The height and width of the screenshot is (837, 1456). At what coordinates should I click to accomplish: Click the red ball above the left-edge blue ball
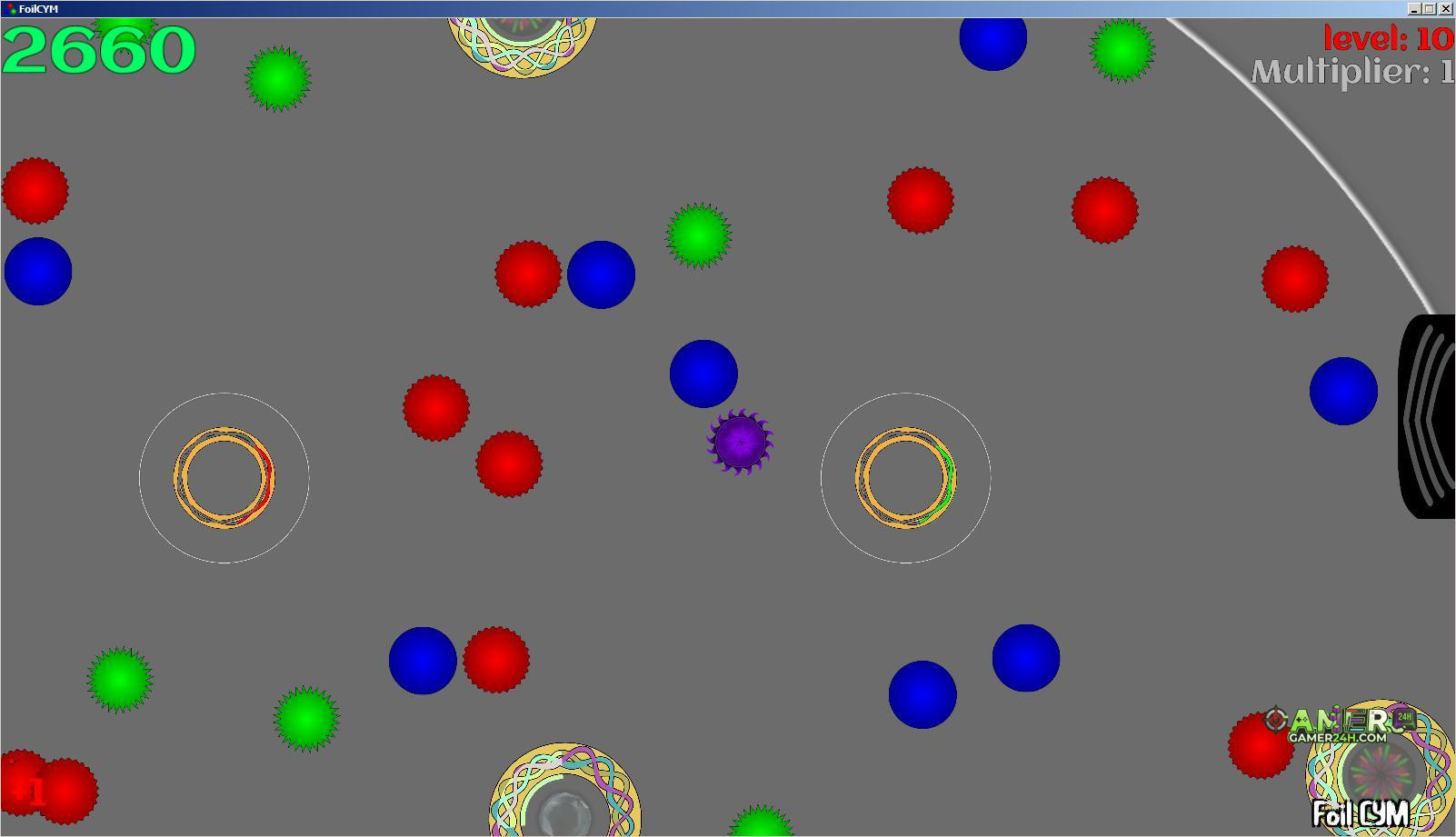click(35, 191)
